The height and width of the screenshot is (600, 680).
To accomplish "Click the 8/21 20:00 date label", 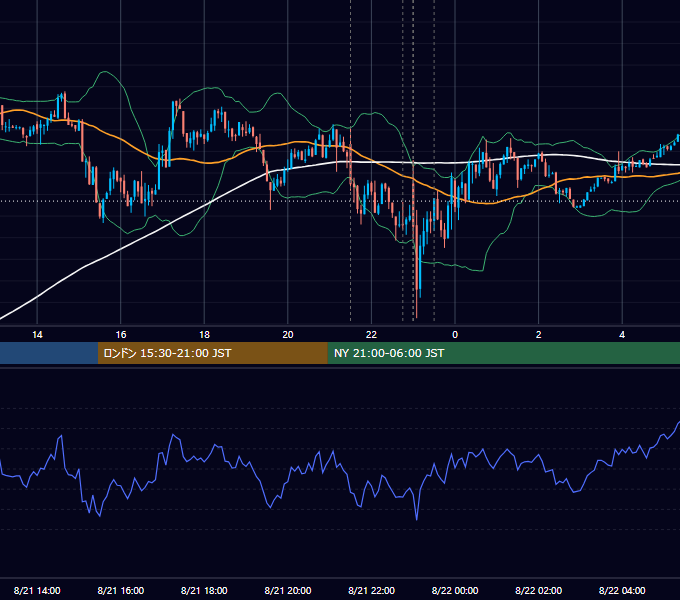I will click(288, 590).
